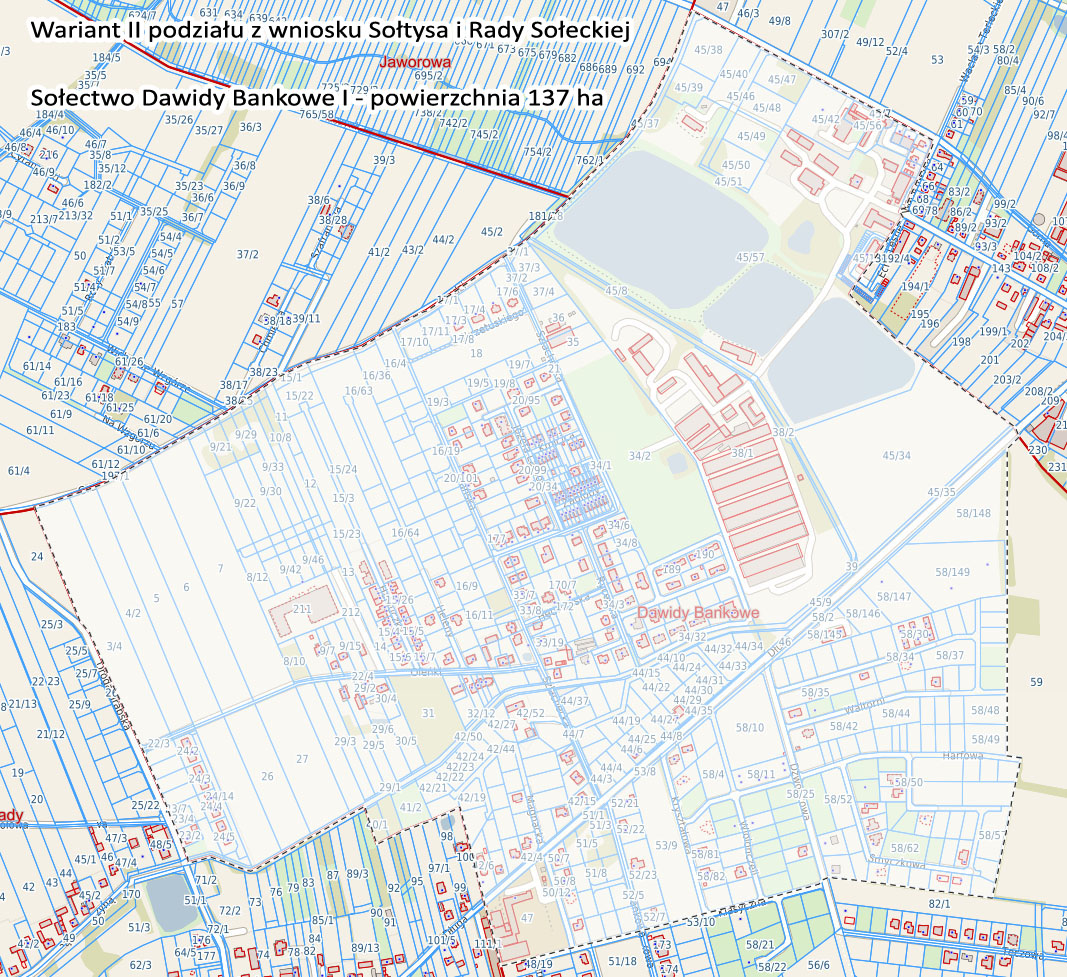Select parcel 37/2
Screen dimensions: 1067x977
tap(248, 255)
